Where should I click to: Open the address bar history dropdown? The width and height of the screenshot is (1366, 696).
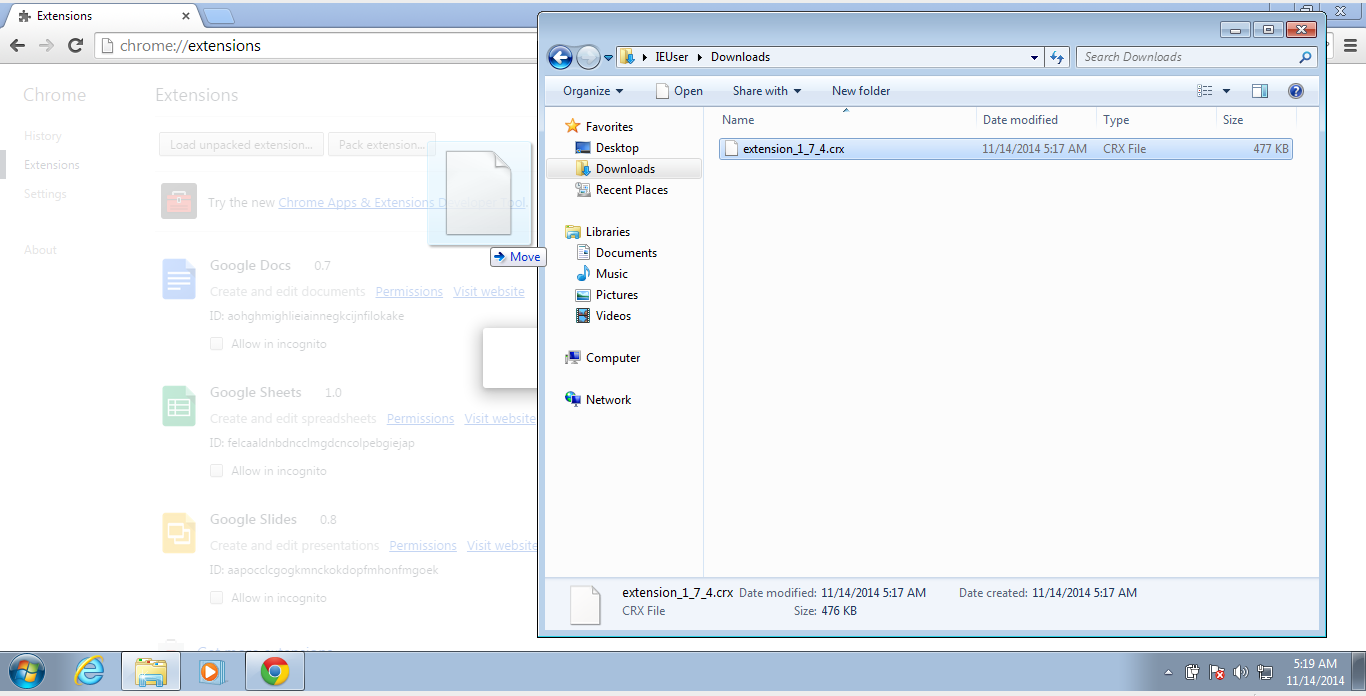[x=1035, y=57]
